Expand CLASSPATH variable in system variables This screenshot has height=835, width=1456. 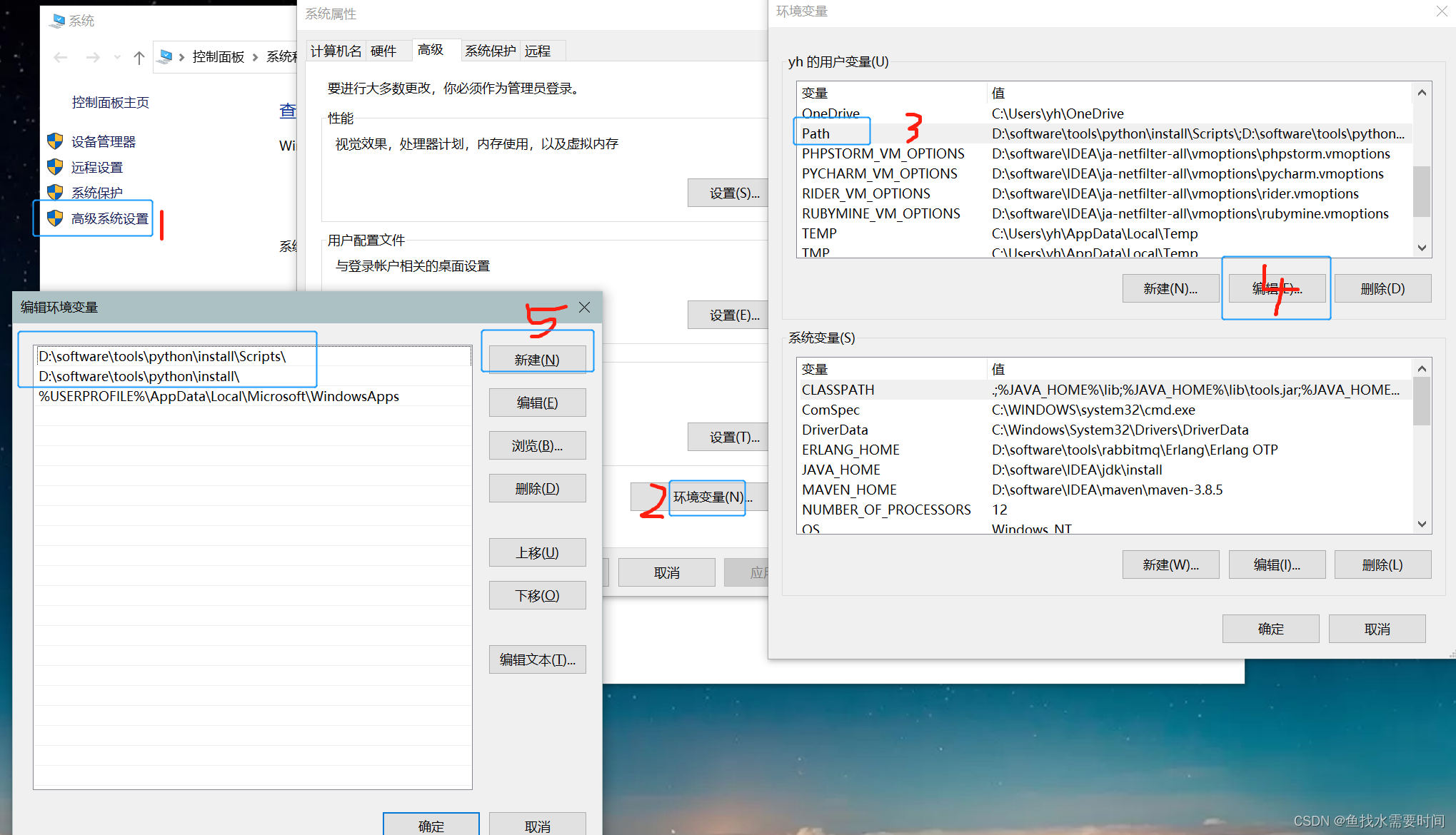coord(839,389)
